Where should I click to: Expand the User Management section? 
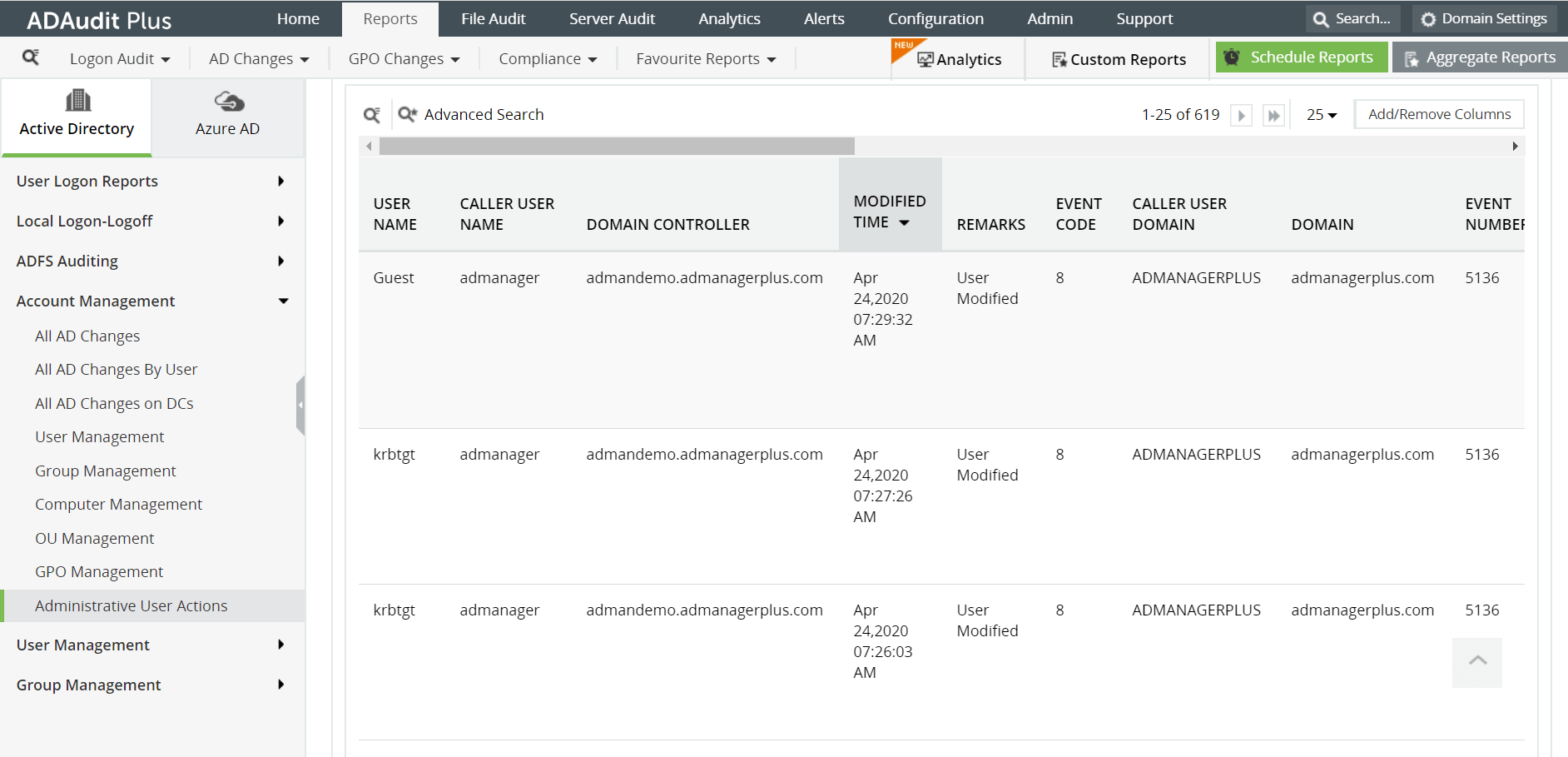point(151,645)
